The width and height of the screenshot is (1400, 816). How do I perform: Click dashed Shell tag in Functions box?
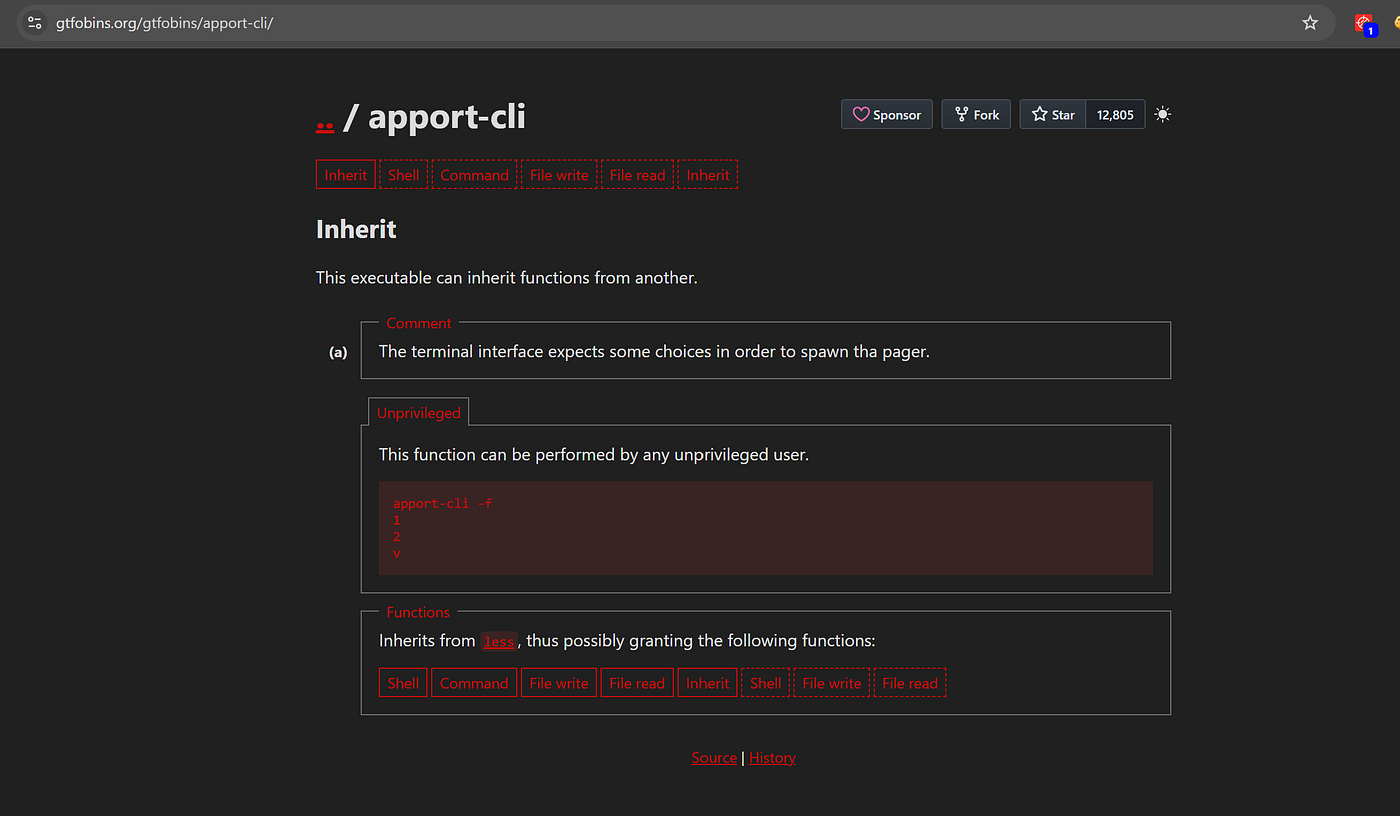[x=765, y=683]
